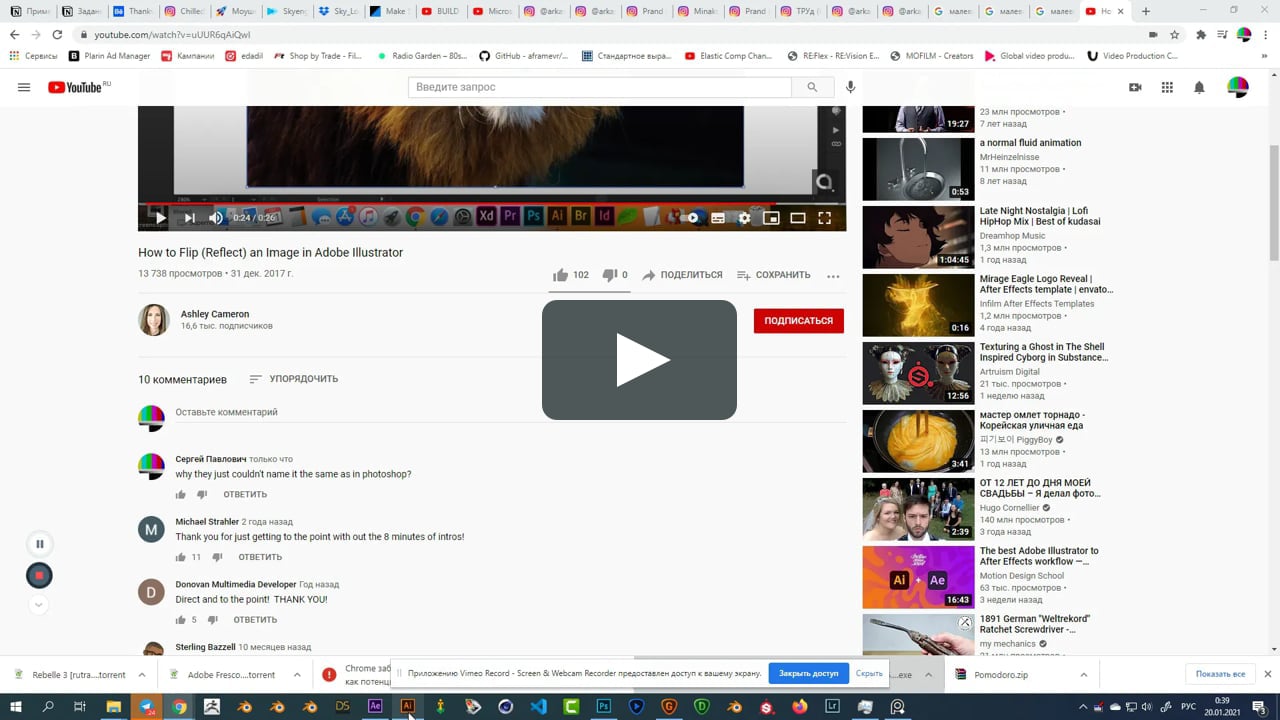This screenshot has height=720, width=1280.
Task: Reload the page in Chrome
Action: (x=57, y=34)
